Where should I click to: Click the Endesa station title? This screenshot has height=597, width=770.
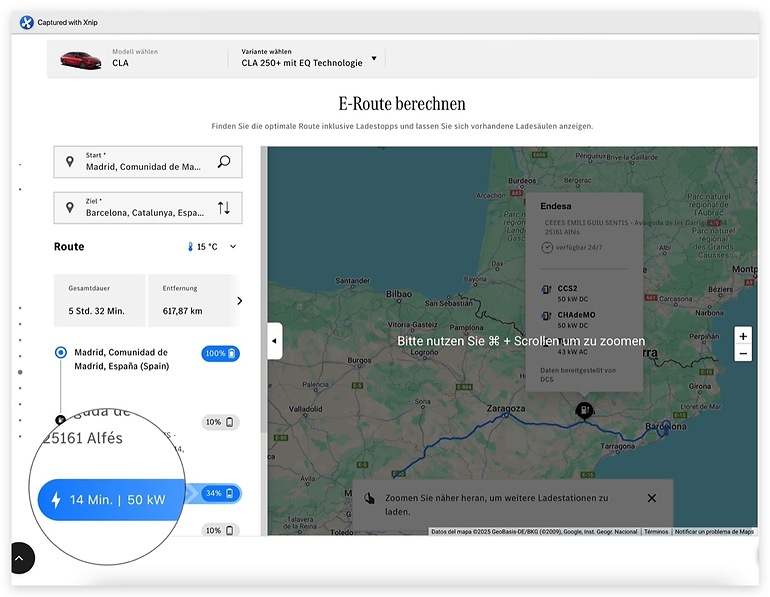click(x=556, y=206)
